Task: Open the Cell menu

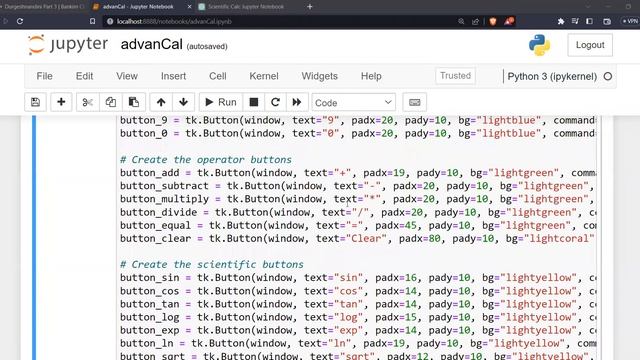Action: click(218, 76)
